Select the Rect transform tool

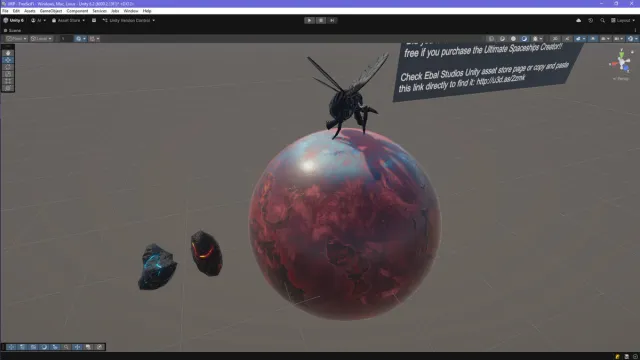[8, 81]
